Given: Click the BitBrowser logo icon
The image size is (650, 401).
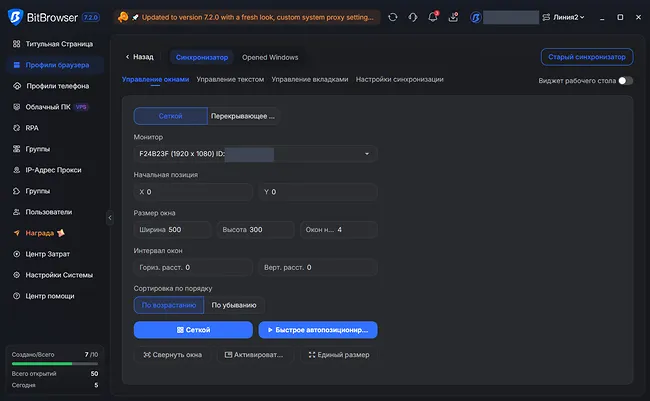Looking at the screenshot, I should pyautogui.click(x=15, y=17).
